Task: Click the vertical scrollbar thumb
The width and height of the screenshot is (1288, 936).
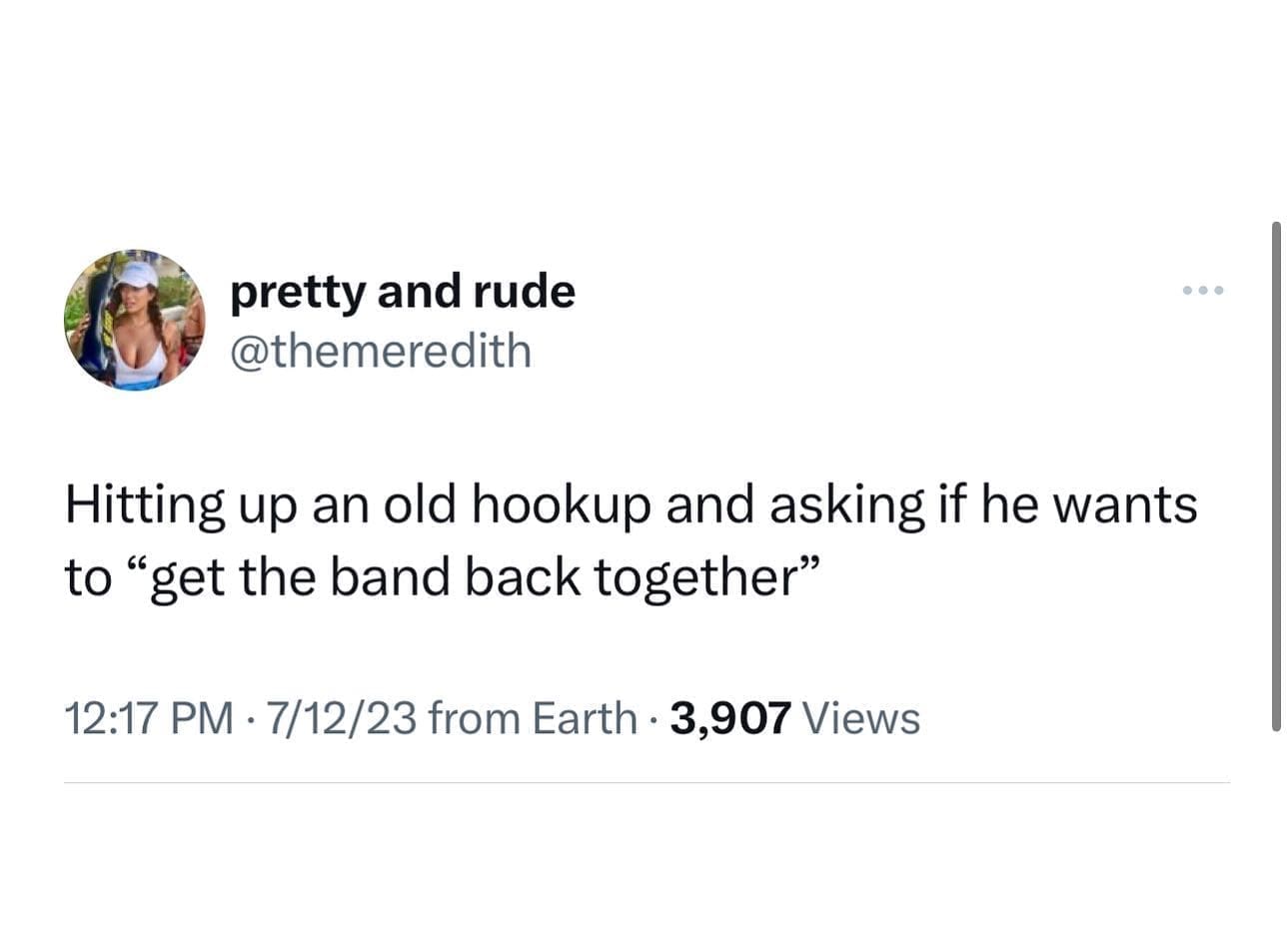Action: point(1276,476)
